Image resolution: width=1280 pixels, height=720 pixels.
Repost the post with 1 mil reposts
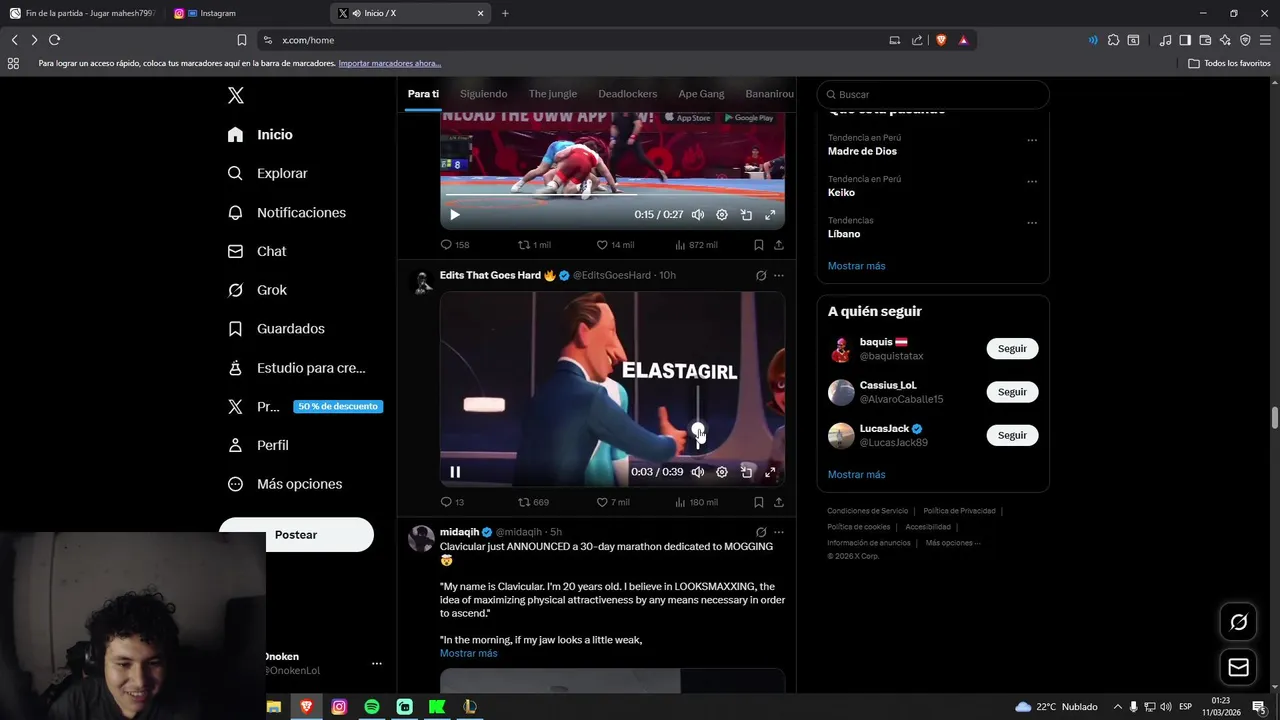click(534, 245)
